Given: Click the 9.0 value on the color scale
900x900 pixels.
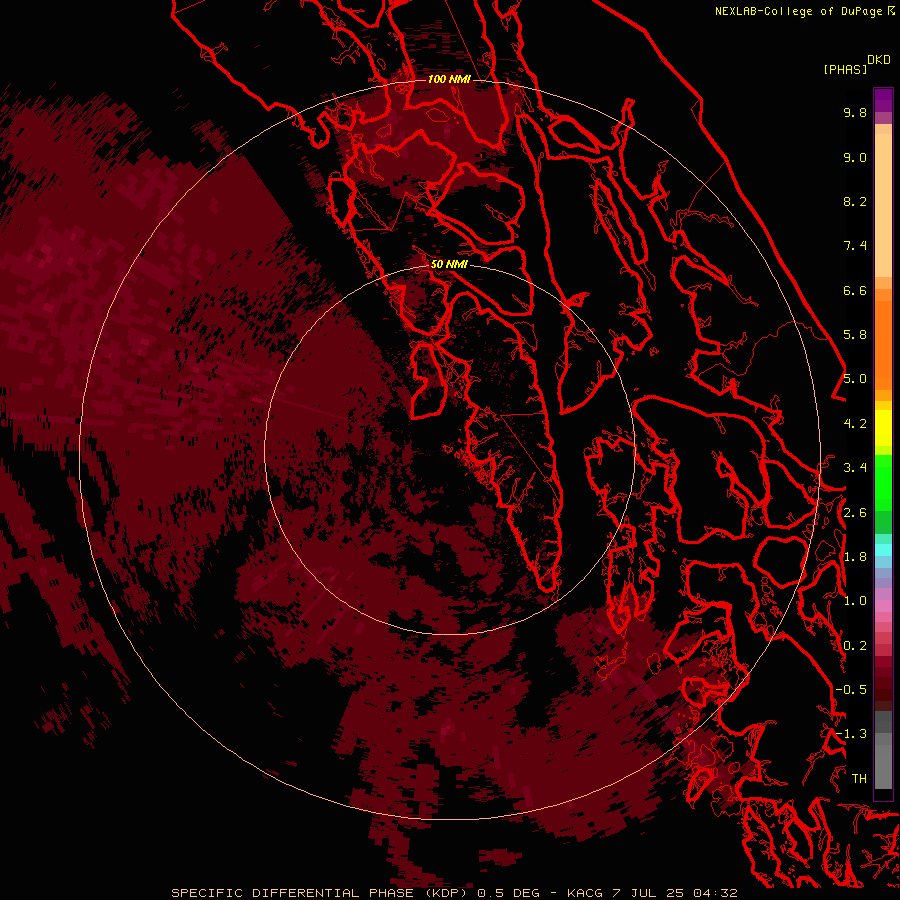Looking at the screenshot, I should [855, 157].
